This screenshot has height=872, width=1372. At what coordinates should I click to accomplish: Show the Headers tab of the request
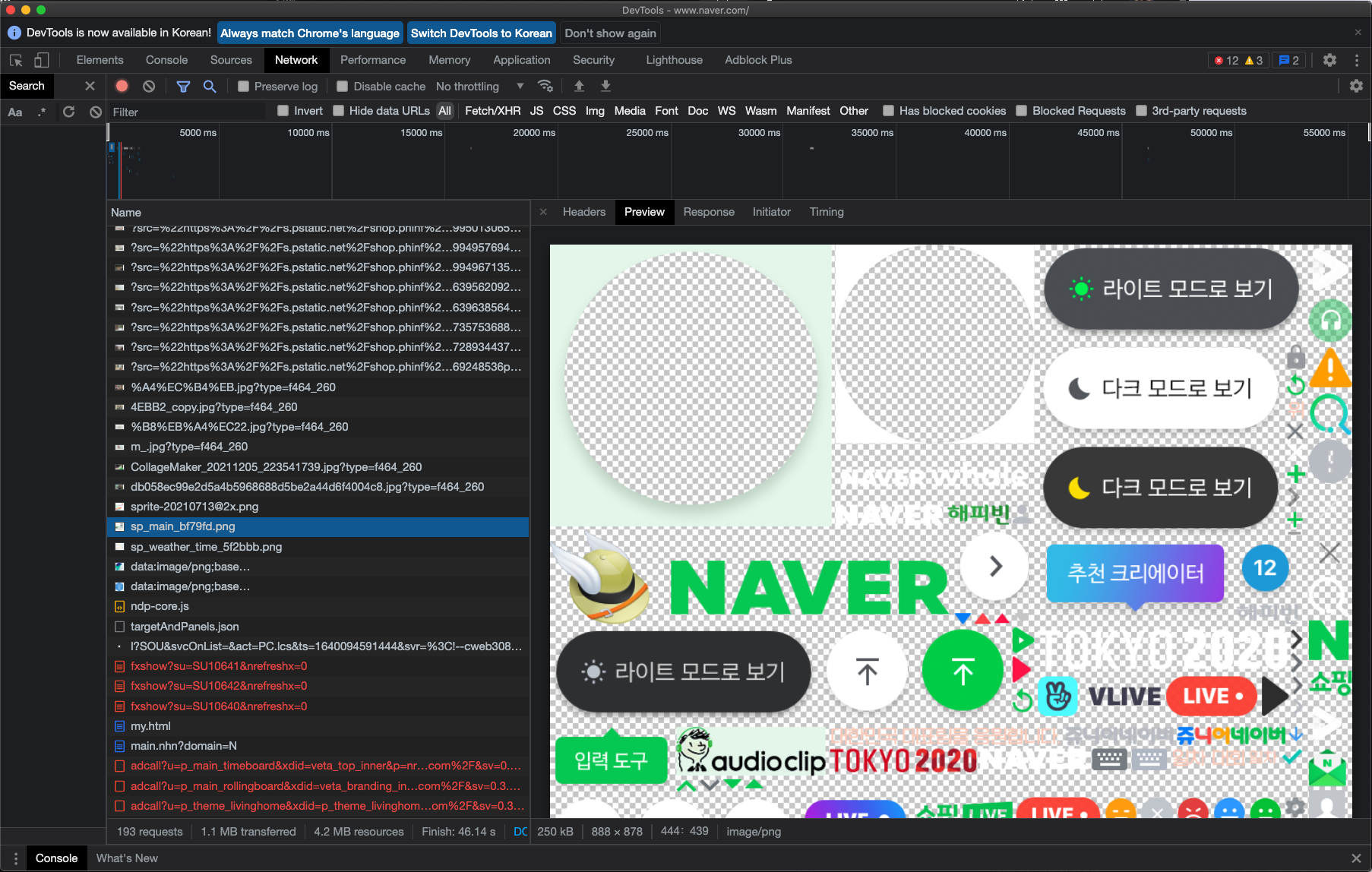pos(584,212)
